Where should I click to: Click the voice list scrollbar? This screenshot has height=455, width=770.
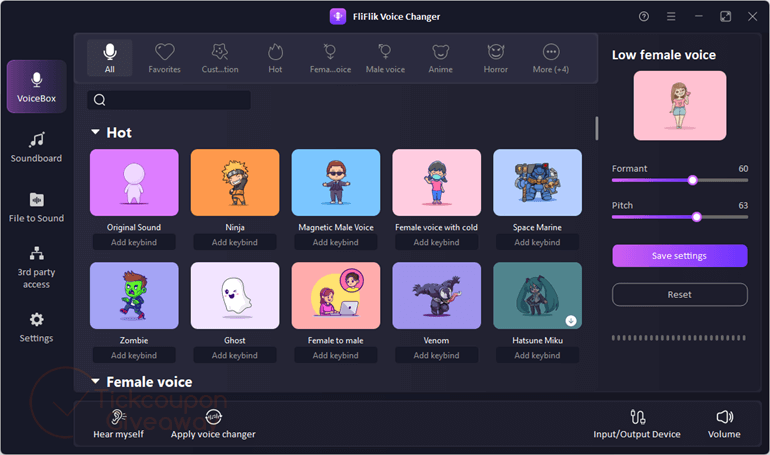[x=597, y=129]
